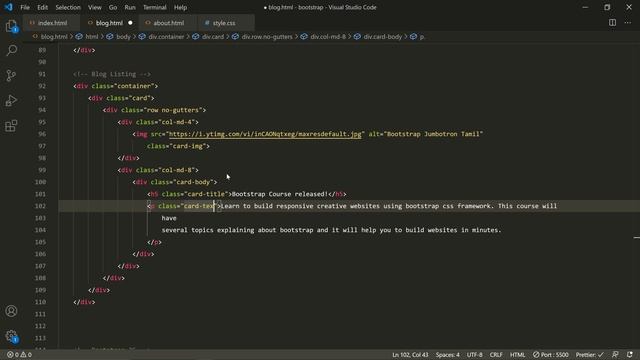Open the ytimg image URL link

click(265, 134)
